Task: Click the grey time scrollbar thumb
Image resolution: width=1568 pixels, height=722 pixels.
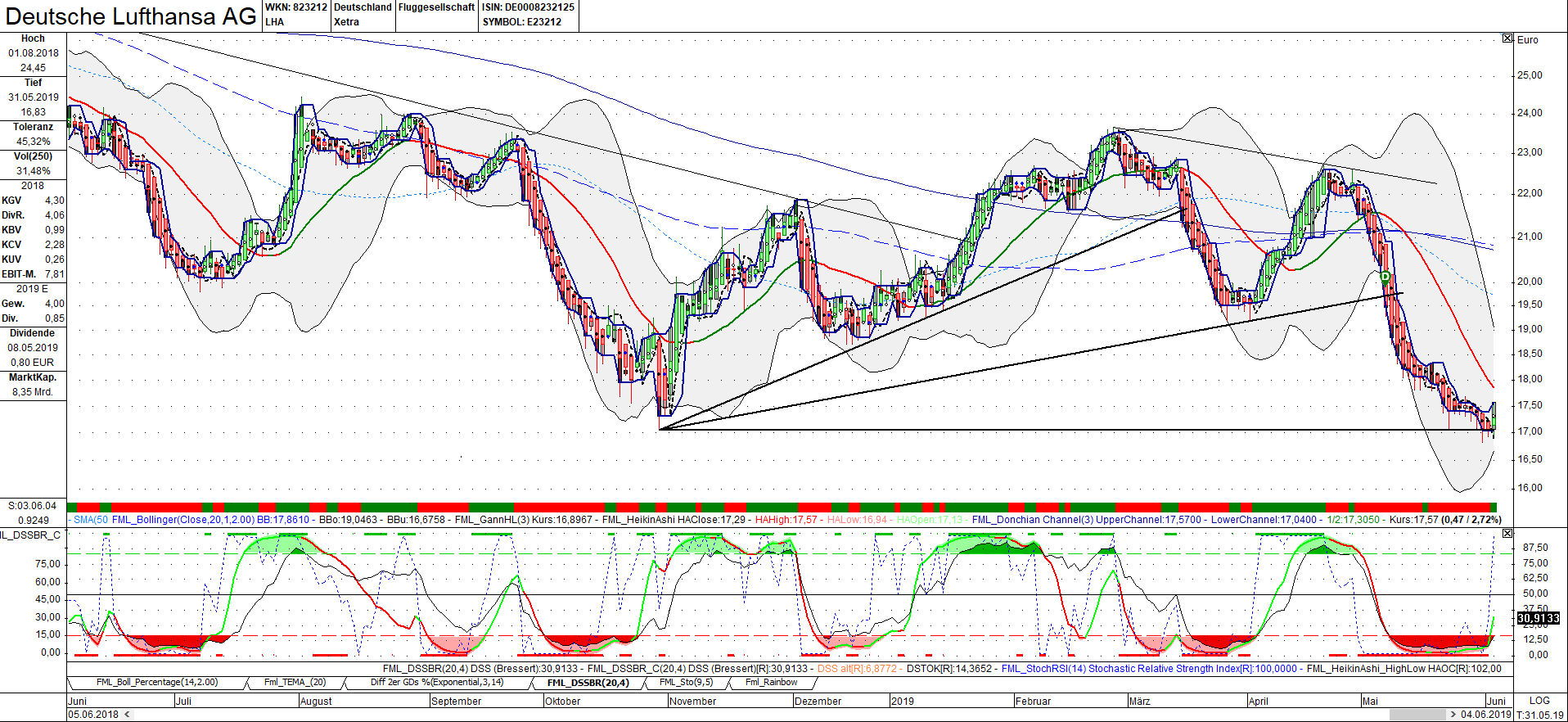Action: [1417, 715]
